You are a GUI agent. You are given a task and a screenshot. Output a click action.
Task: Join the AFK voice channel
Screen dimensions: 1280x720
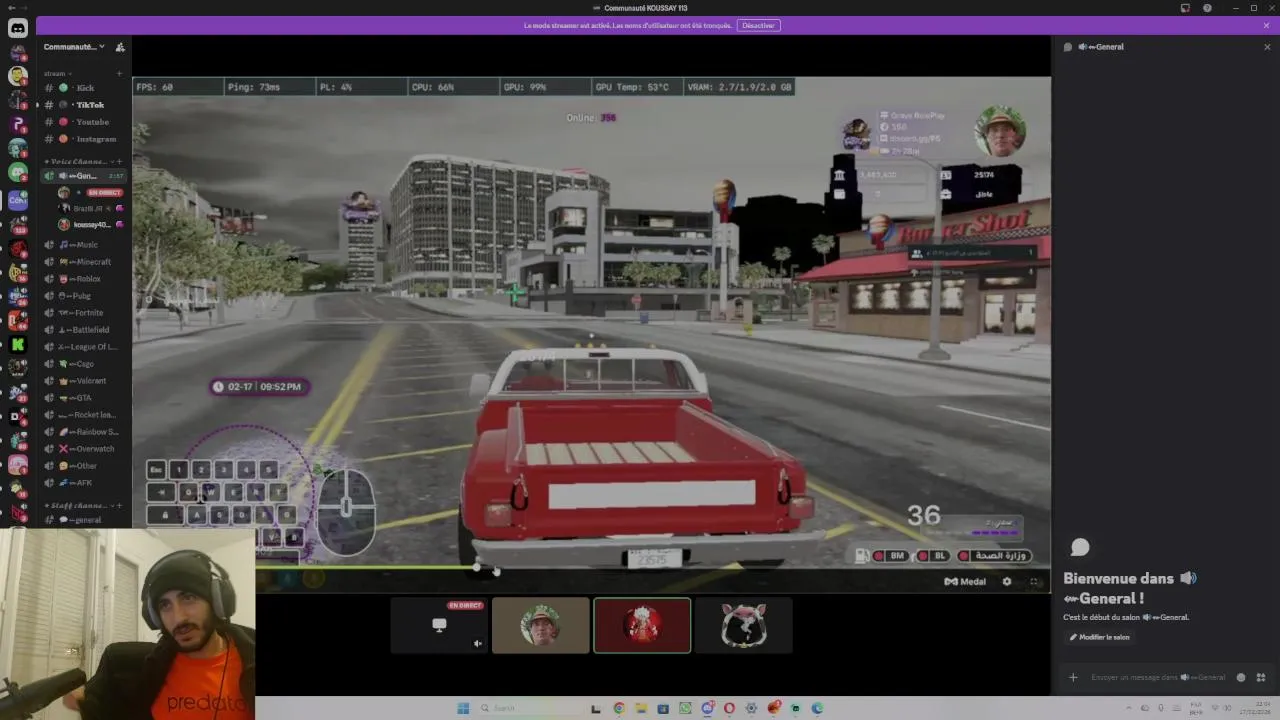[84, 483]
